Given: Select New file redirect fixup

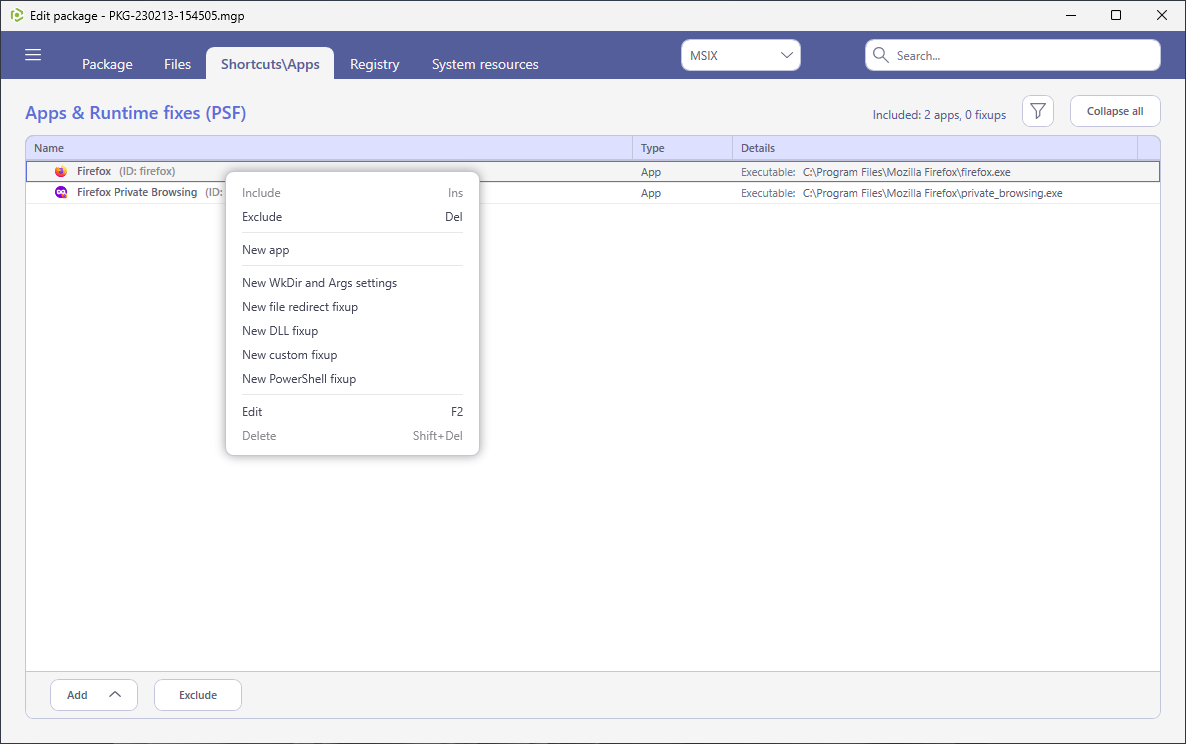Looking at the screenshot, I should pyautogui.click(x=352, y=307).
